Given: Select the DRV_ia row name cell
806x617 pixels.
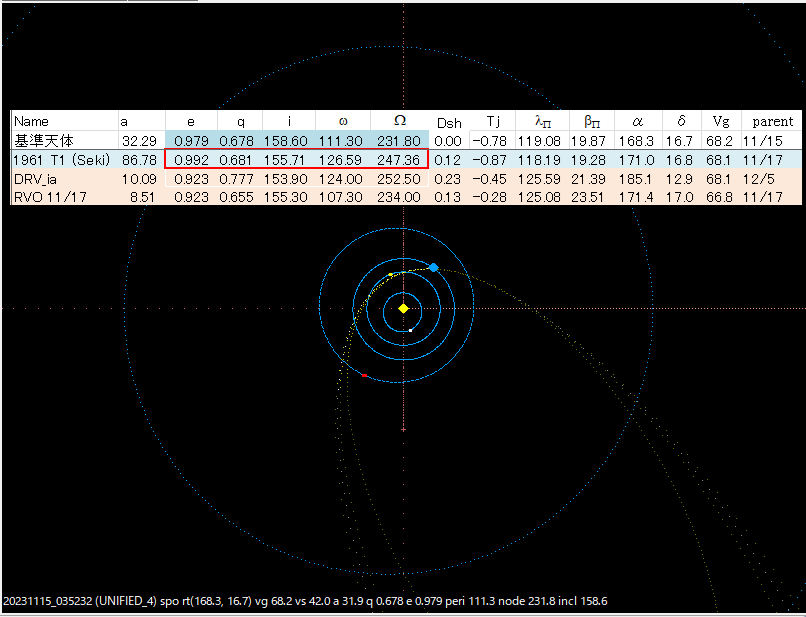Looking at the screenshot, I should (35, 178).
